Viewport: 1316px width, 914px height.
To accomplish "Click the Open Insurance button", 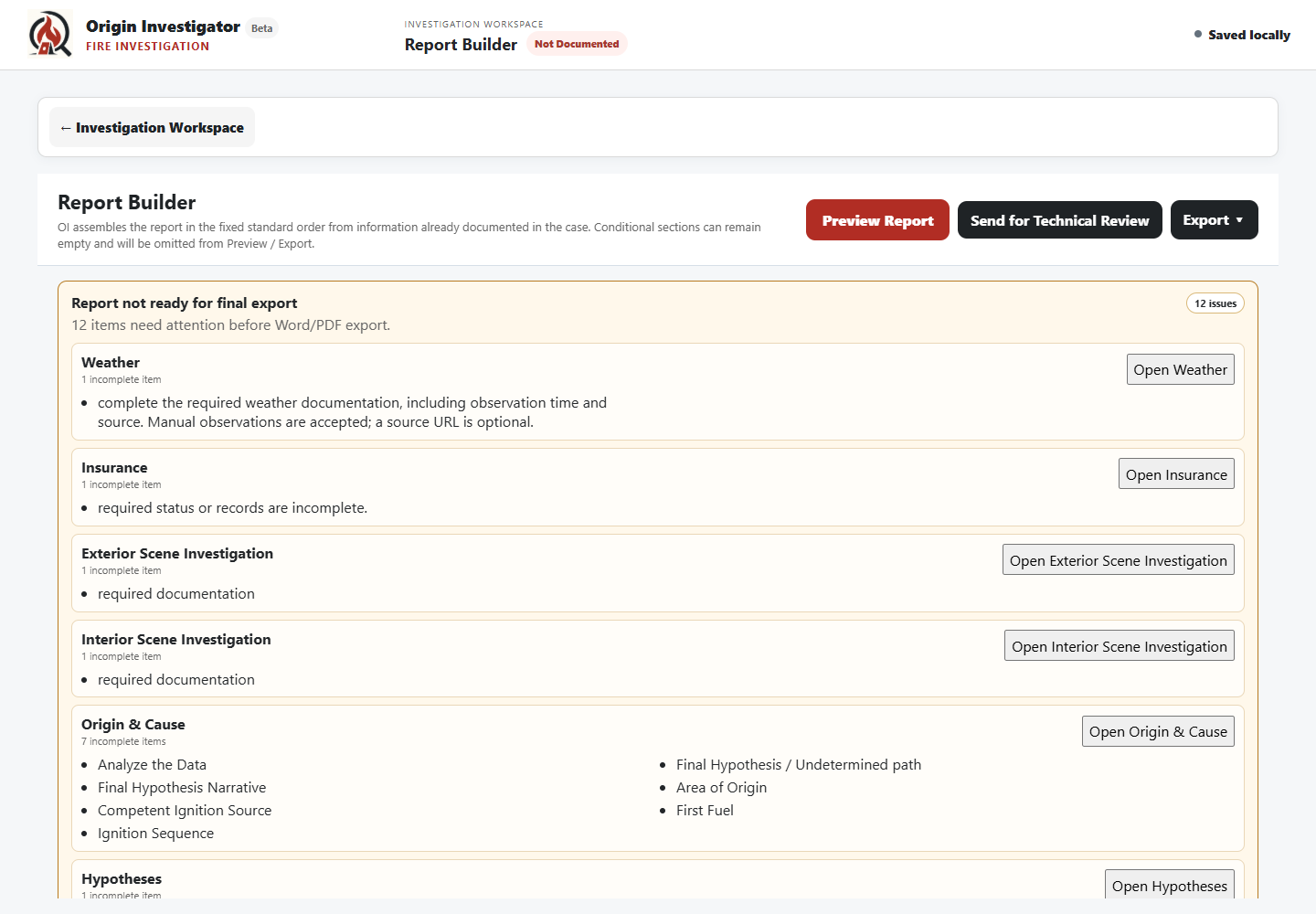I will [x=1176, y=474].
